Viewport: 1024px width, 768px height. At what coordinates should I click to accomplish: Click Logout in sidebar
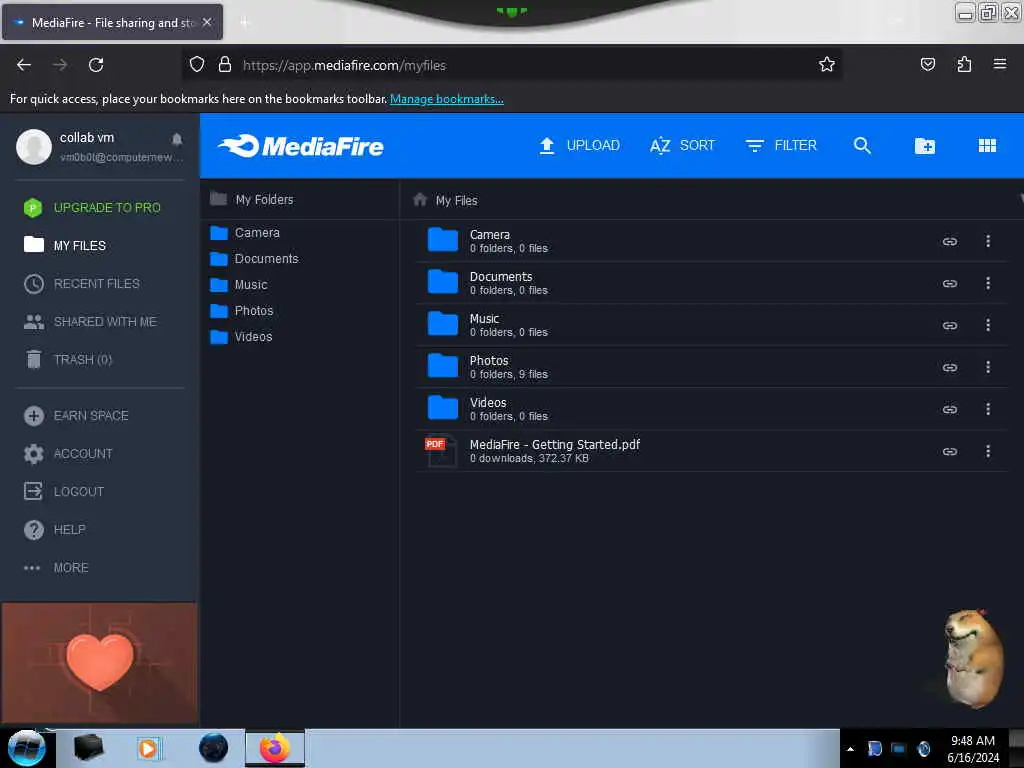pyautogui.click(x=64, y=491)
